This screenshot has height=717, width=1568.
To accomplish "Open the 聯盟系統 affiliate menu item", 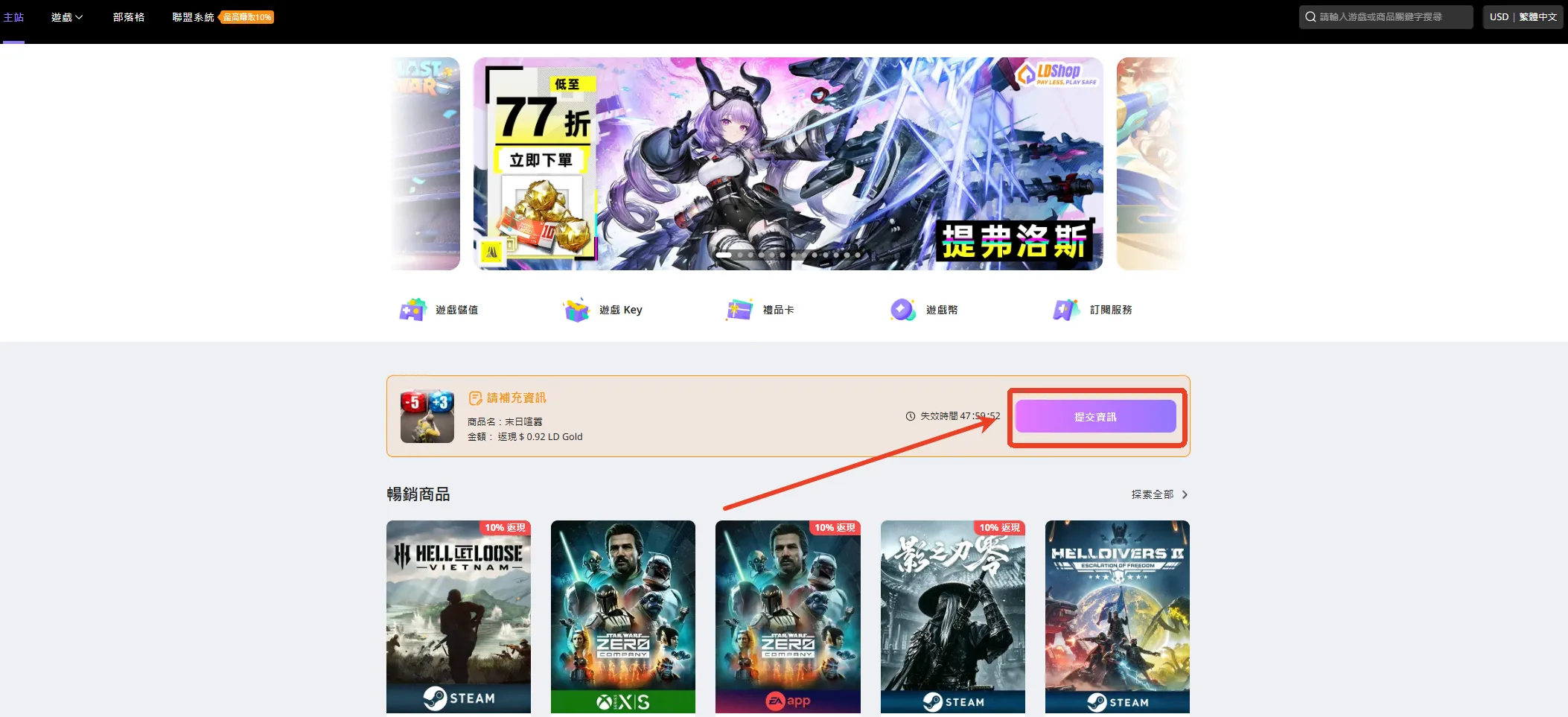I will click(x=193, y=17).
